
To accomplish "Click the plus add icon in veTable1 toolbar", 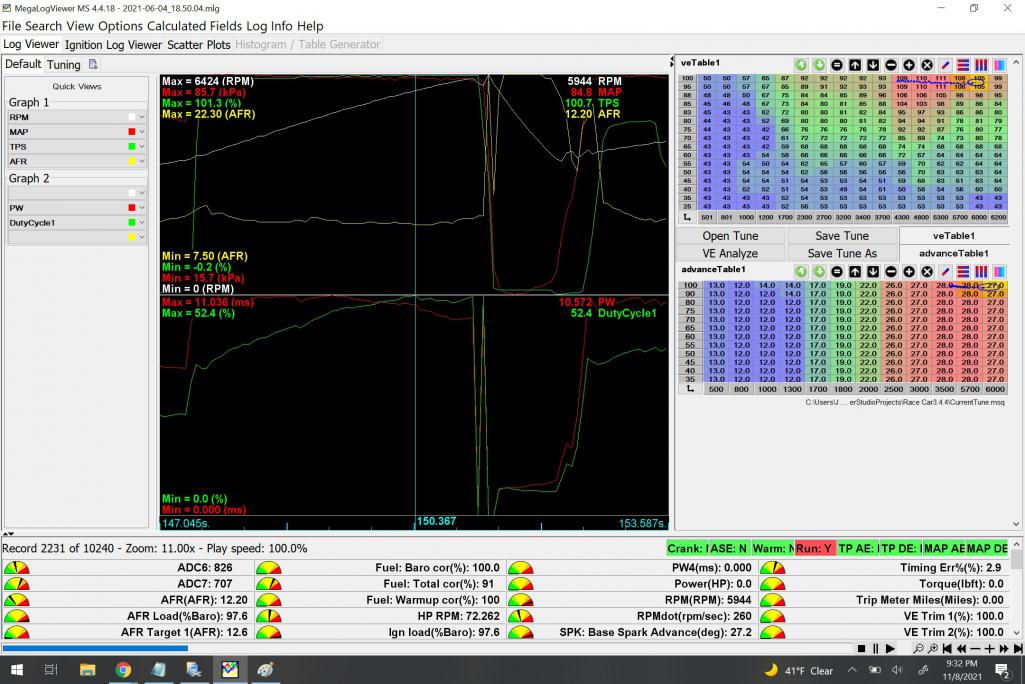I will pos(909,65).
